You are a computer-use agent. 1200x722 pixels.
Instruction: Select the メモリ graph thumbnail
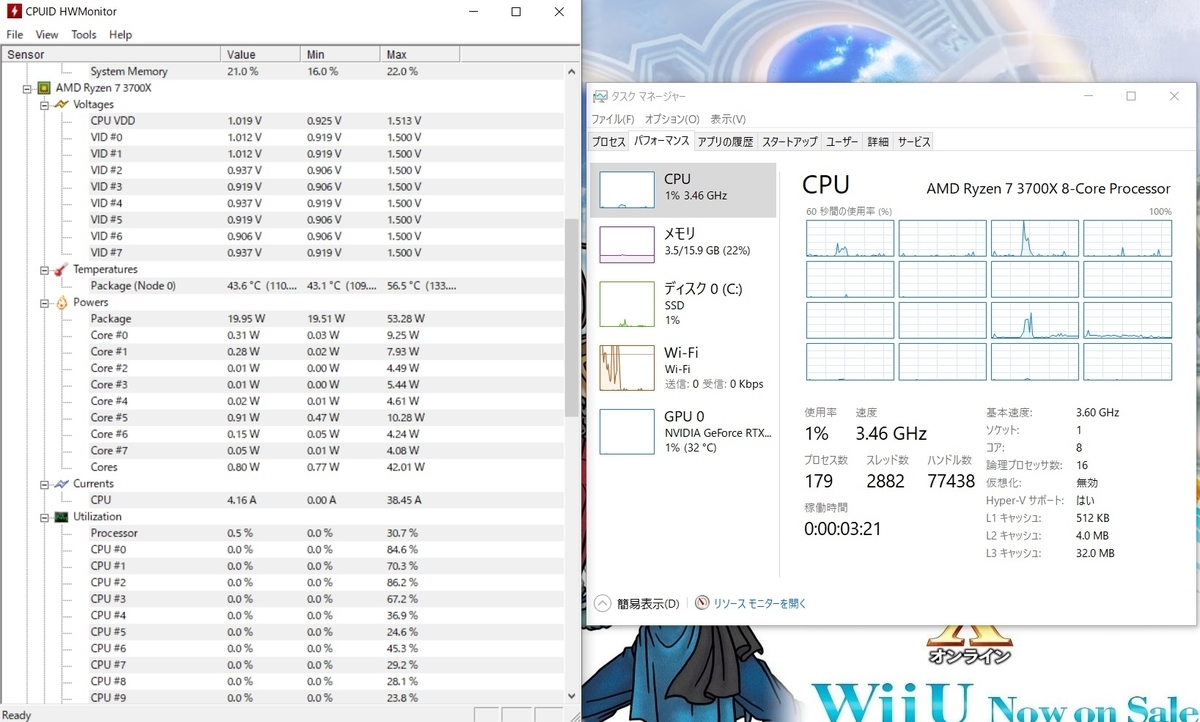[x=626, y=244]
